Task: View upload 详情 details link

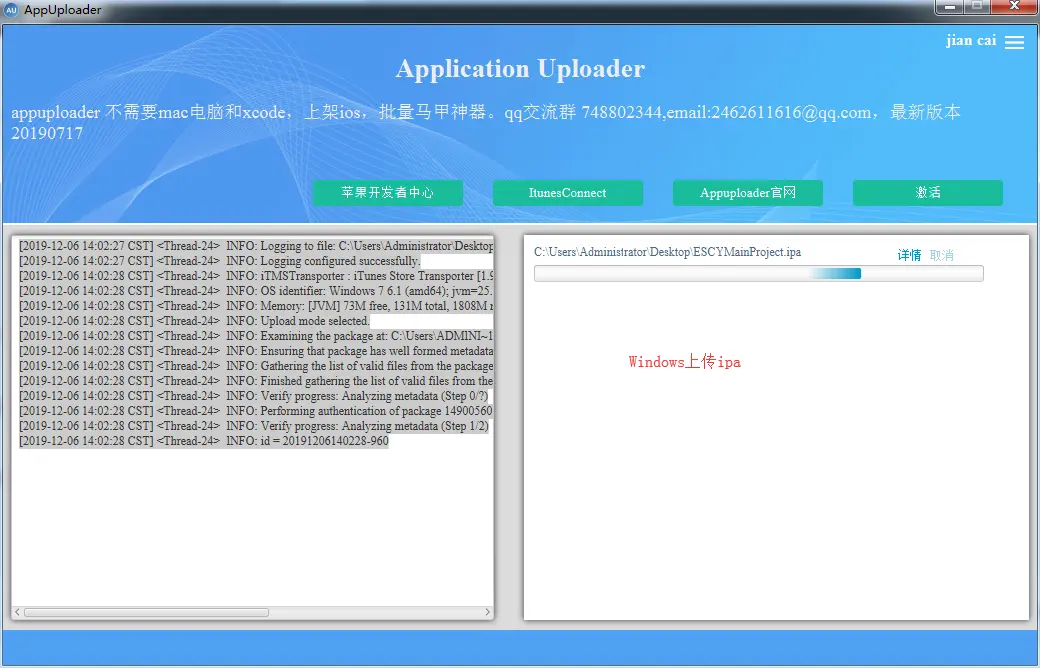Action: click(x=909, y=255)
